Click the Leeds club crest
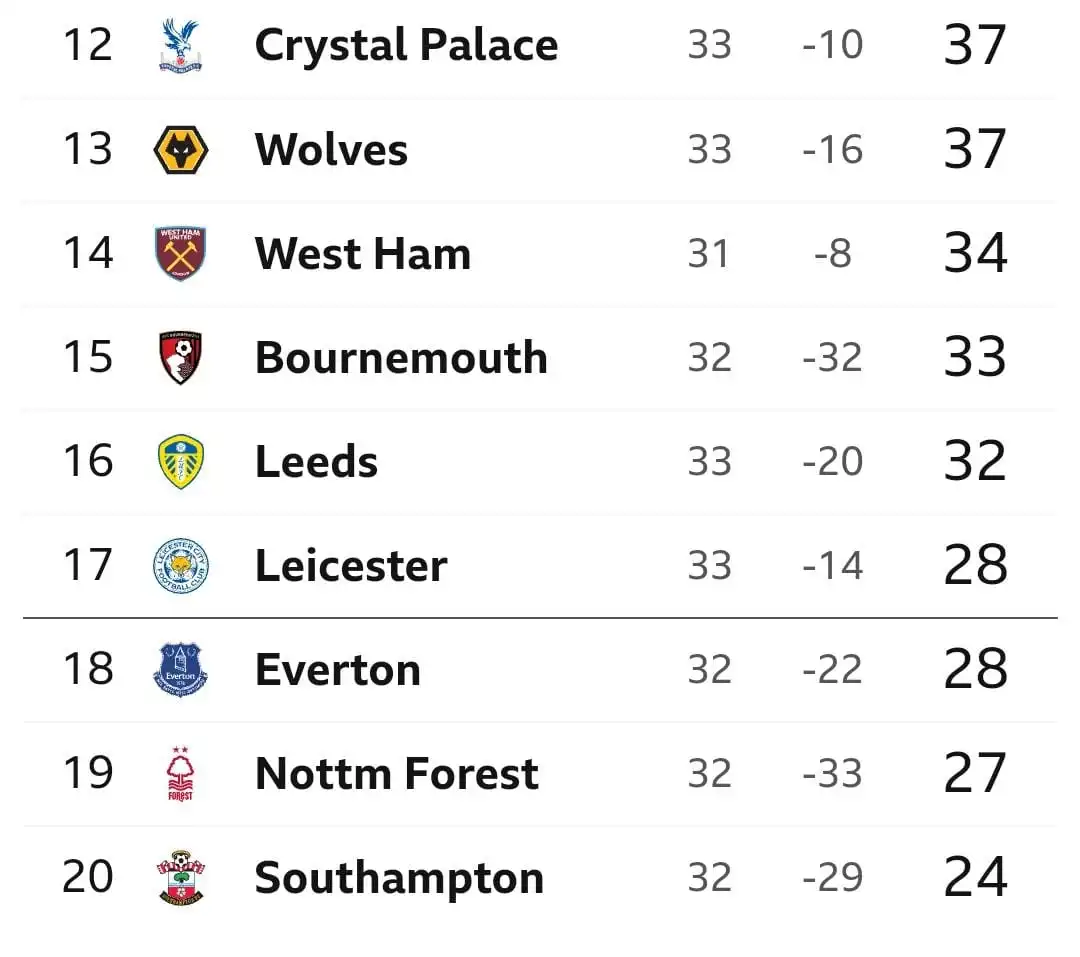Viewport: 1080px width, 957px height. point(180,462)
